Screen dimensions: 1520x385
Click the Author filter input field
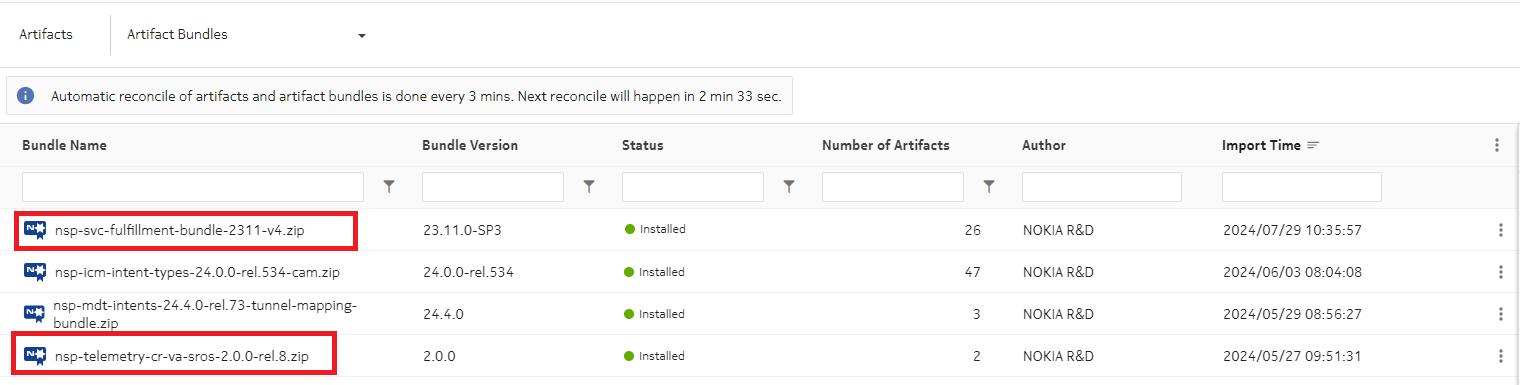(1102, 187)
